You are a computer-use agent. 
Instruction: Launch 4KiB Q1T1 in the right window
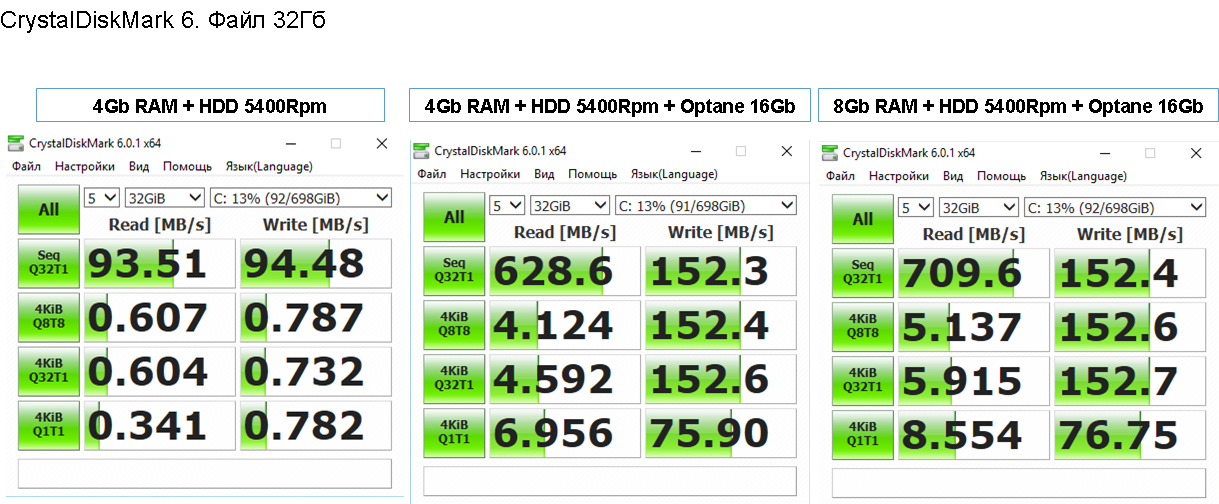(x=863, y=434)
